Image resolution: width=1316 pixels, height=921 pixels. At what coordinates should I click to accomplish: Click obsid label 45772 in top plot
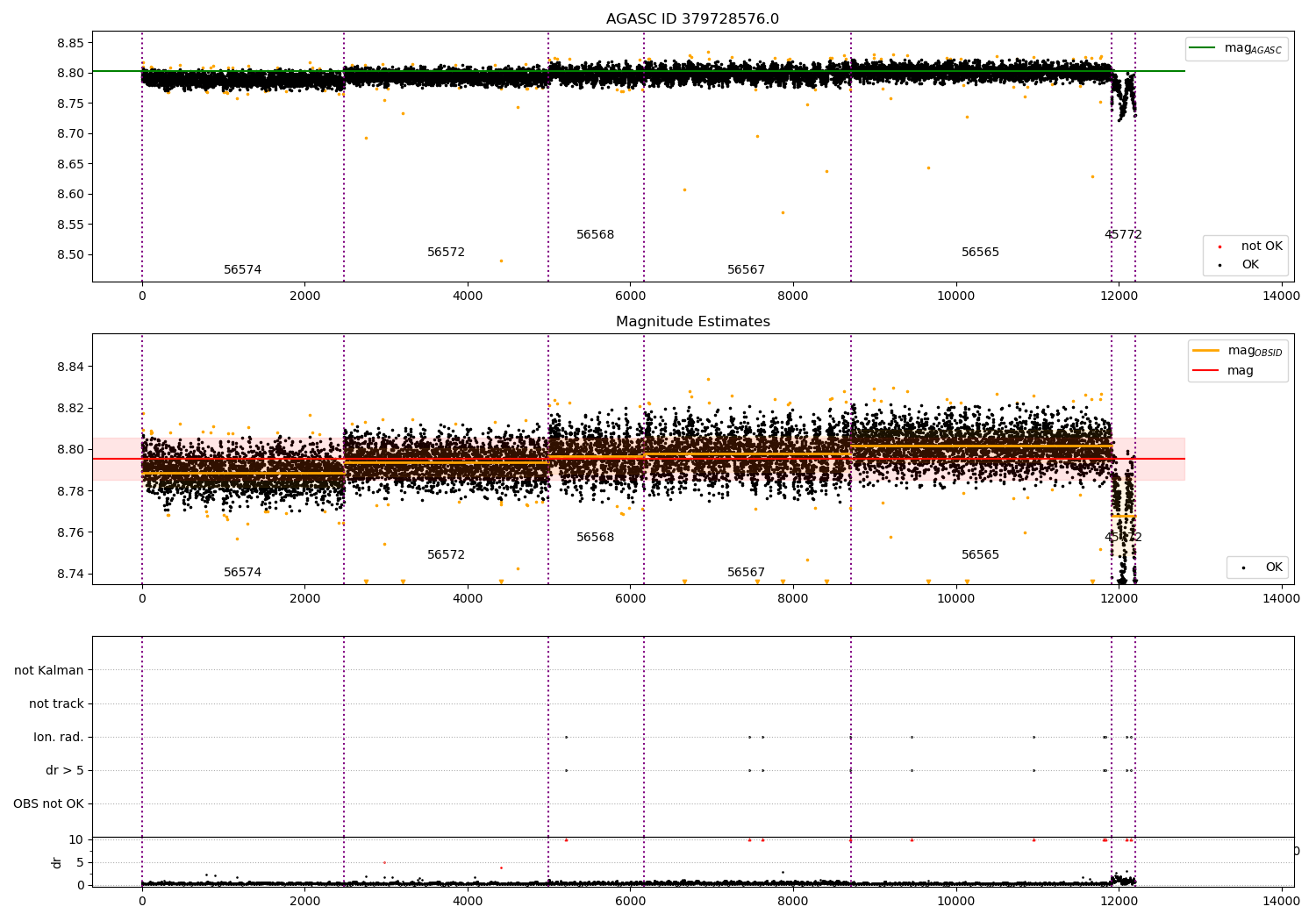point(1123,235)
